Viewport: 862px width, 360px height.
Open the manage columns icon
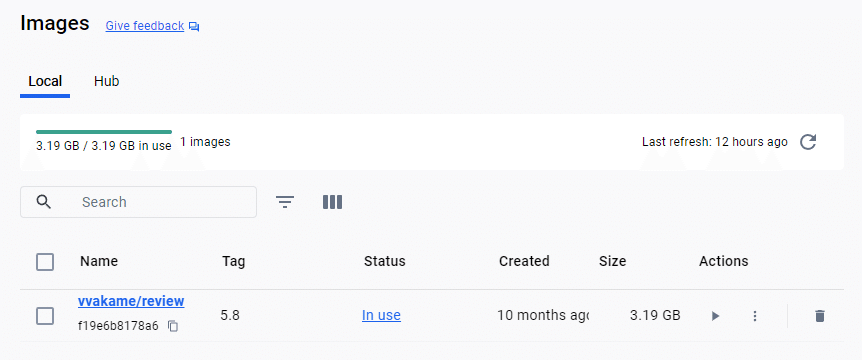332,202
